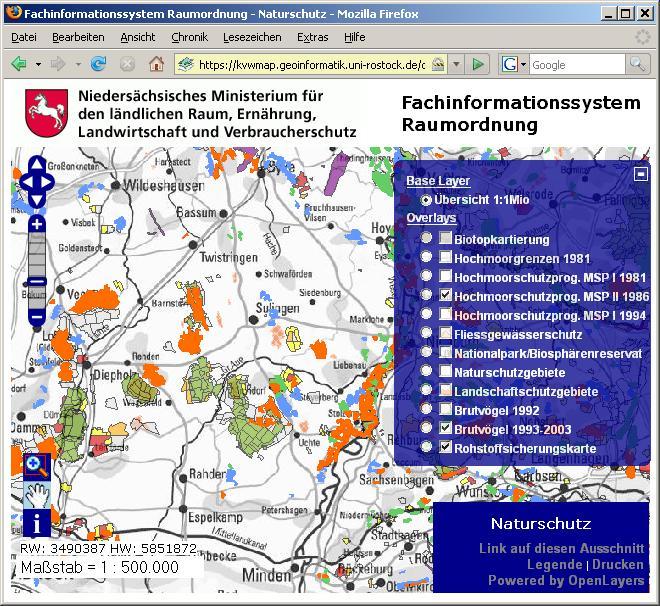Image resolution: width=660 pixels, height=606 pixels.
Task: Click the map zoom level slider bar
Action: click(x=37, y=270)
